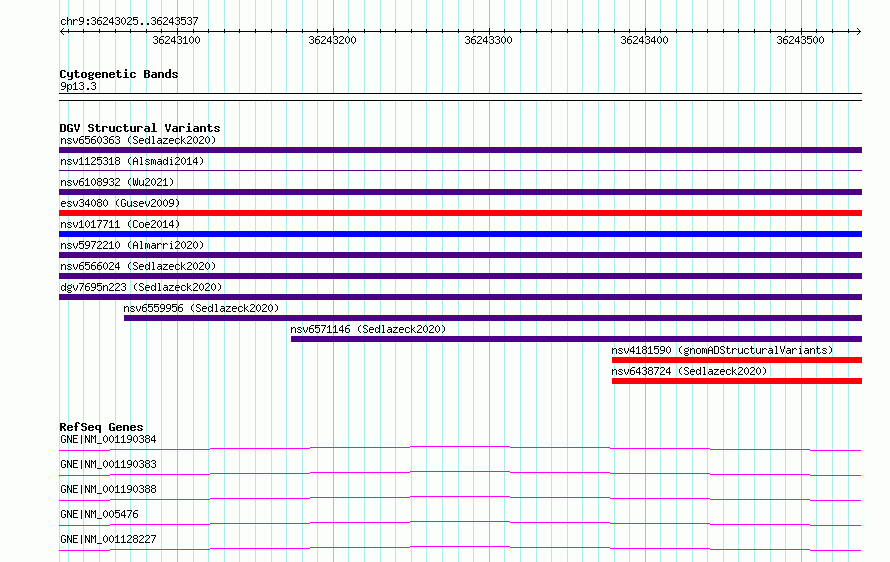Click the red bar of nsv6438724
Screen dimensions: 890x562
pos(737,381)
